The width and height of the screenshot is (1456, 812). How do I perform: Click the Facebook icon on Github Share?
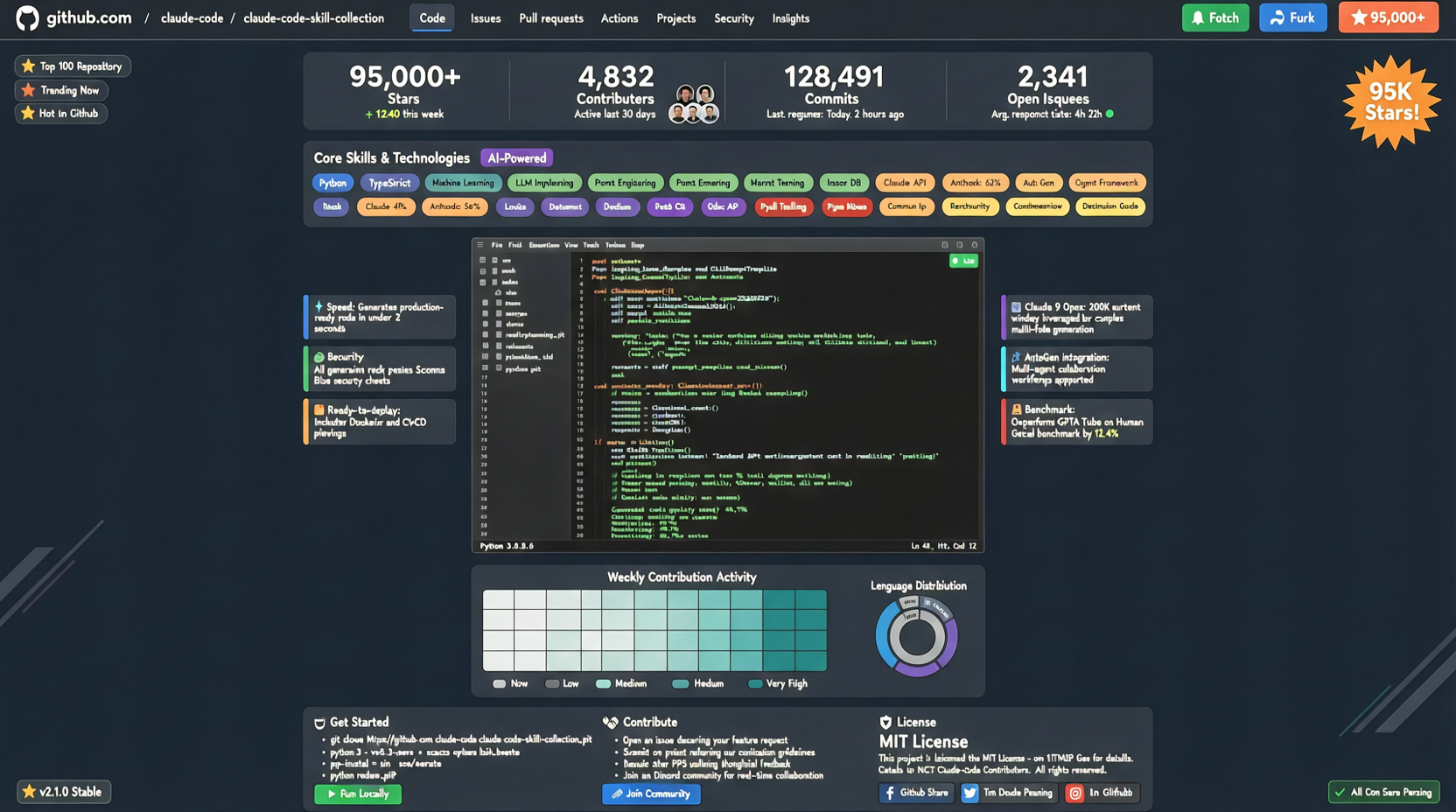(x=890, y=793)
